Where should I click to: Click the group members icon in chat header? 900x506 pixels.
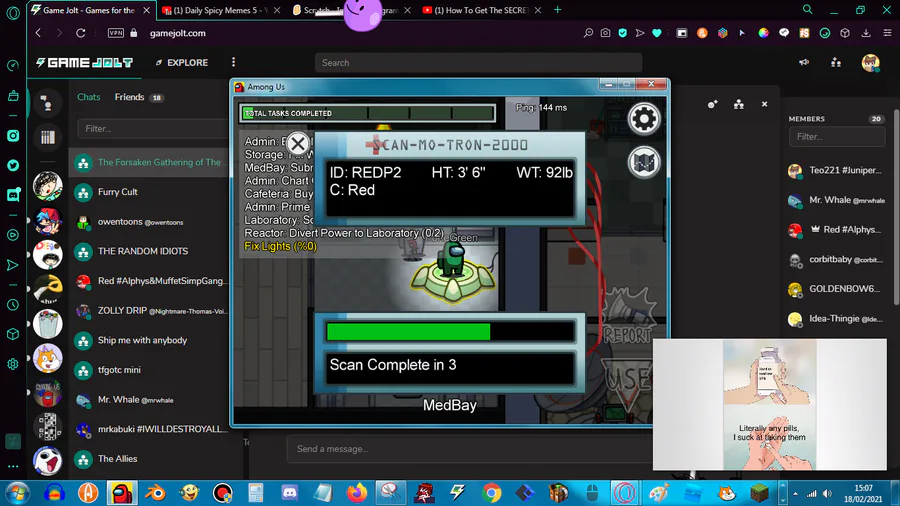click(739, 104)
